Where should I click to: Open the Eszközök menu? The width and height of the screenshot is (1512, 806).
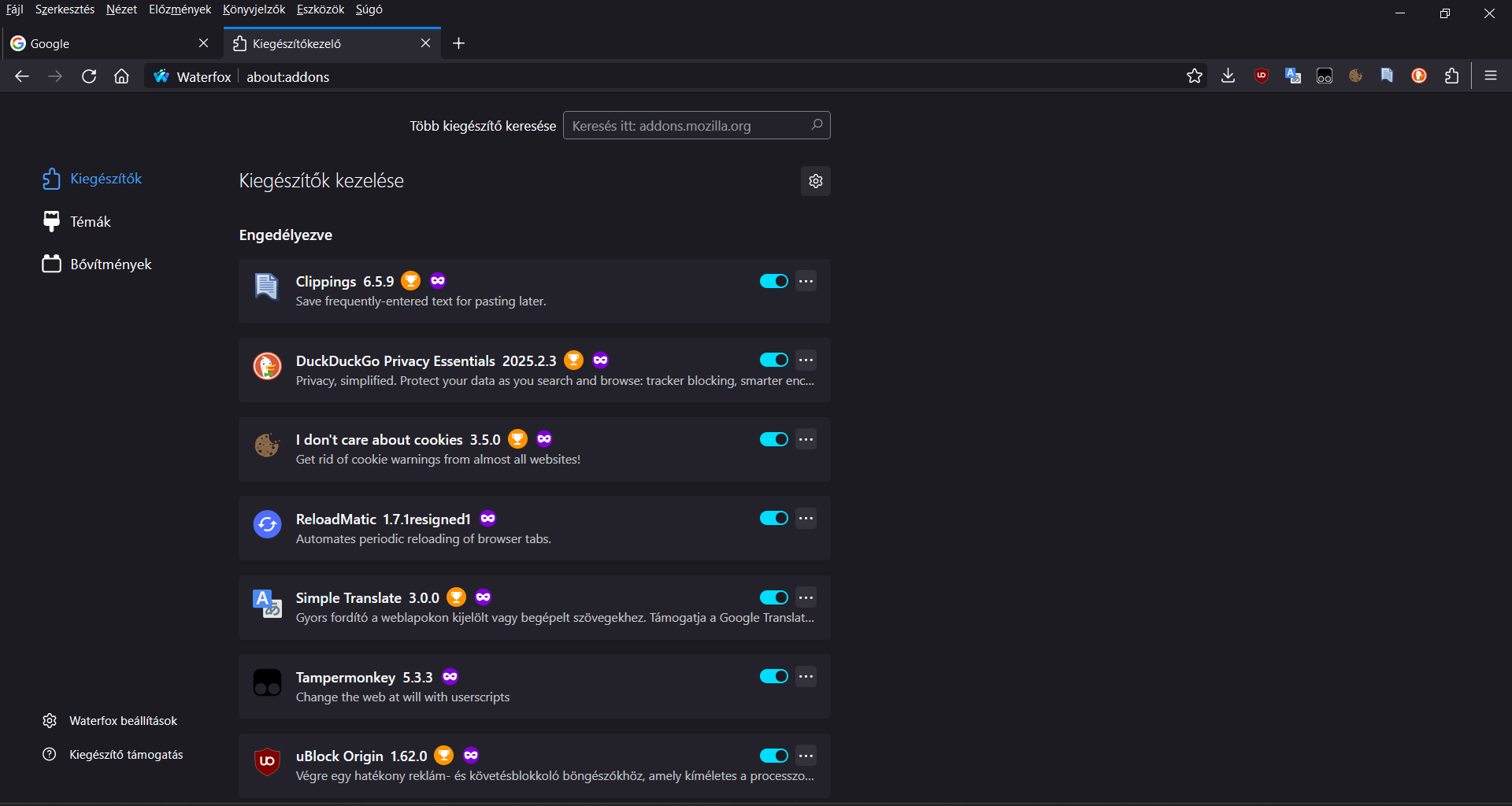click(x=321, y=9)
